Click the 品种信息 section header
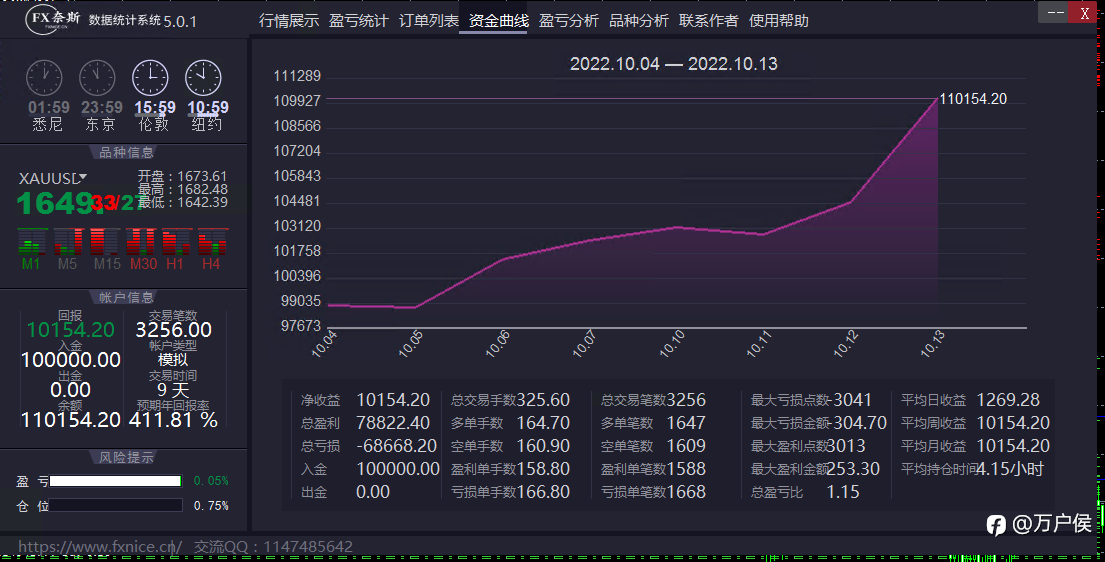 click(126, 152)
